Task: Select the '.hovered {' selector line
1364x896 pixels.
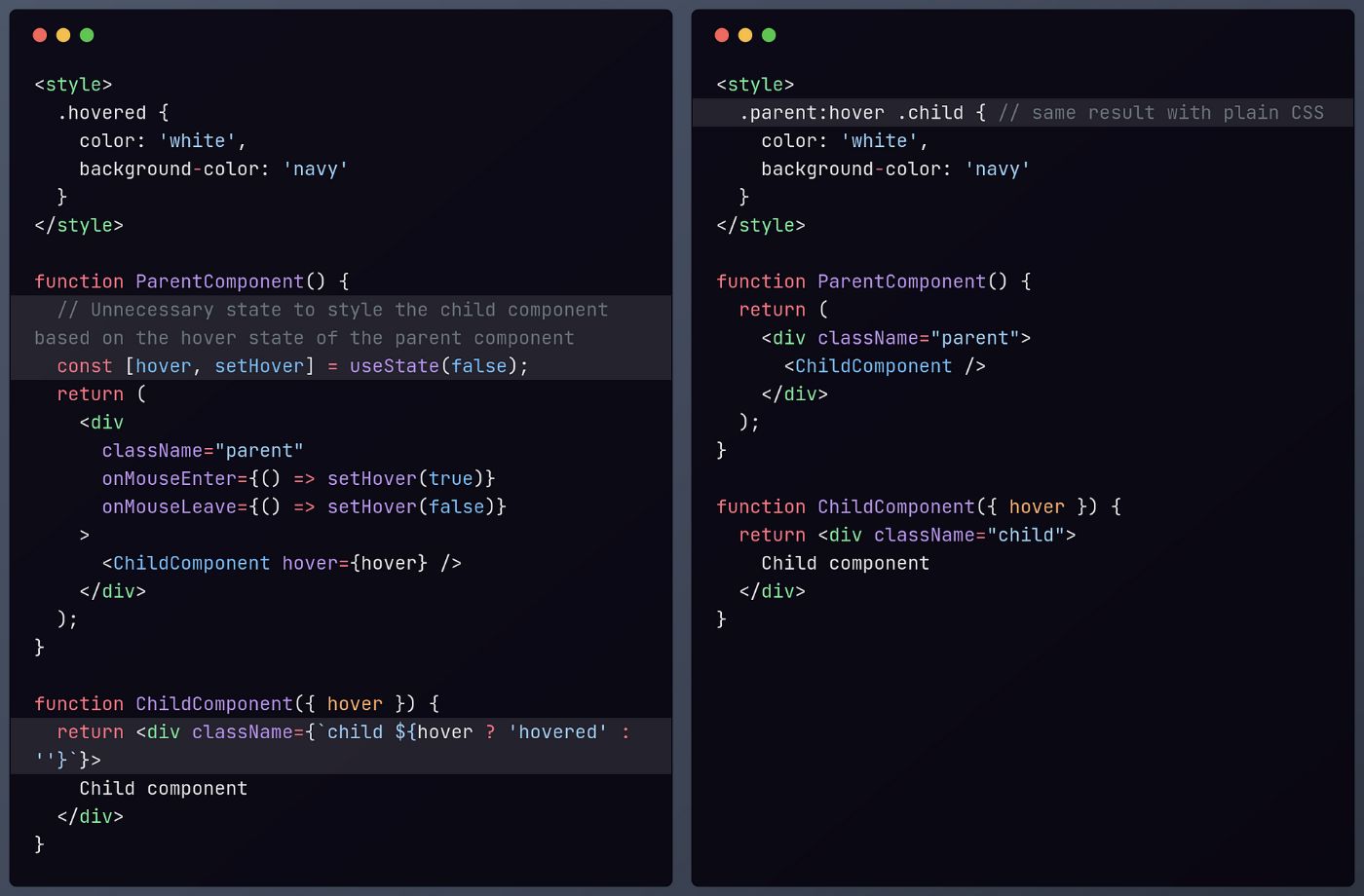Action: [x=113, y=113]
